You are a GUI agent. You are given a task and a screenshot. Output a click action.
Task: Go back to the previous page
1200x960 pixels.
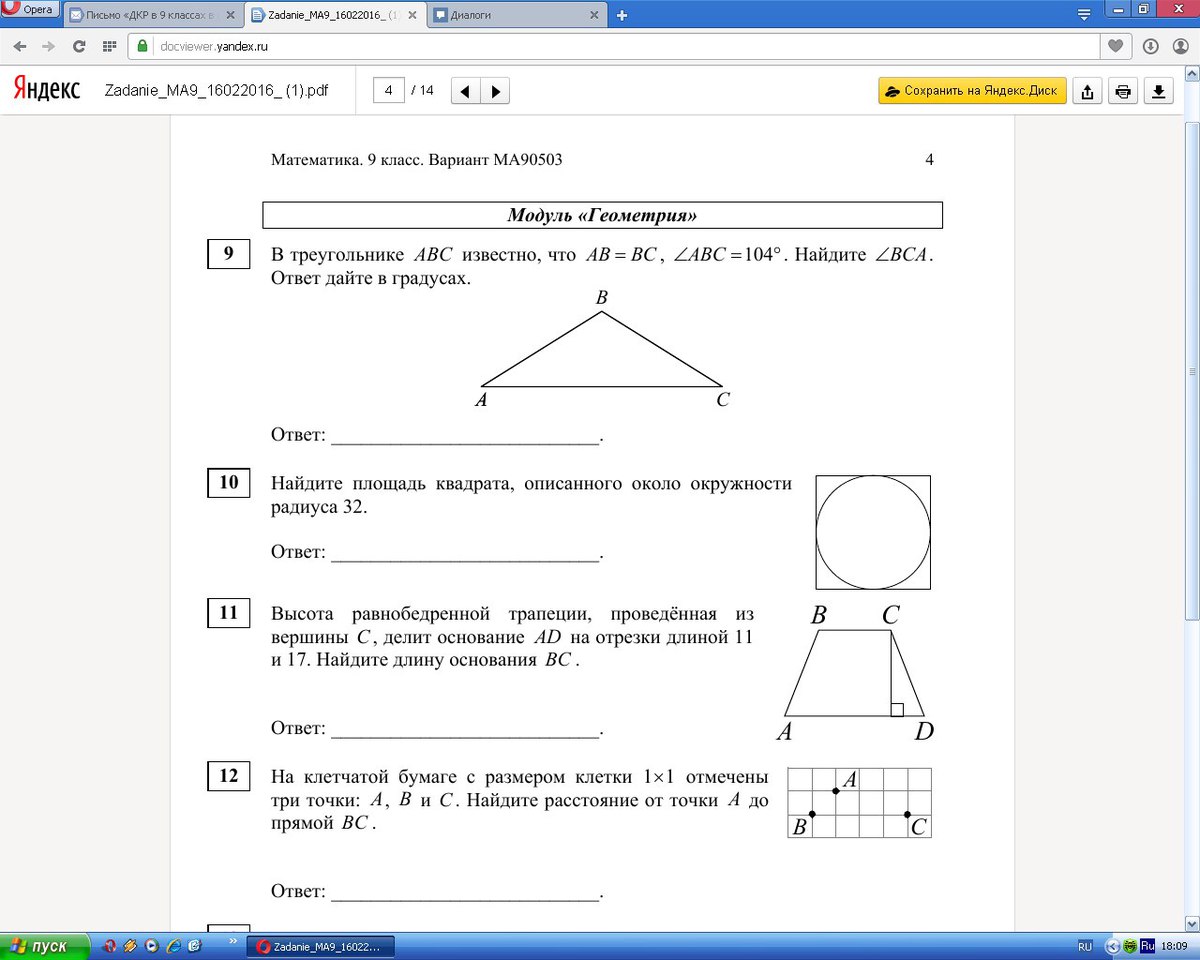click(x=20, y=46)
